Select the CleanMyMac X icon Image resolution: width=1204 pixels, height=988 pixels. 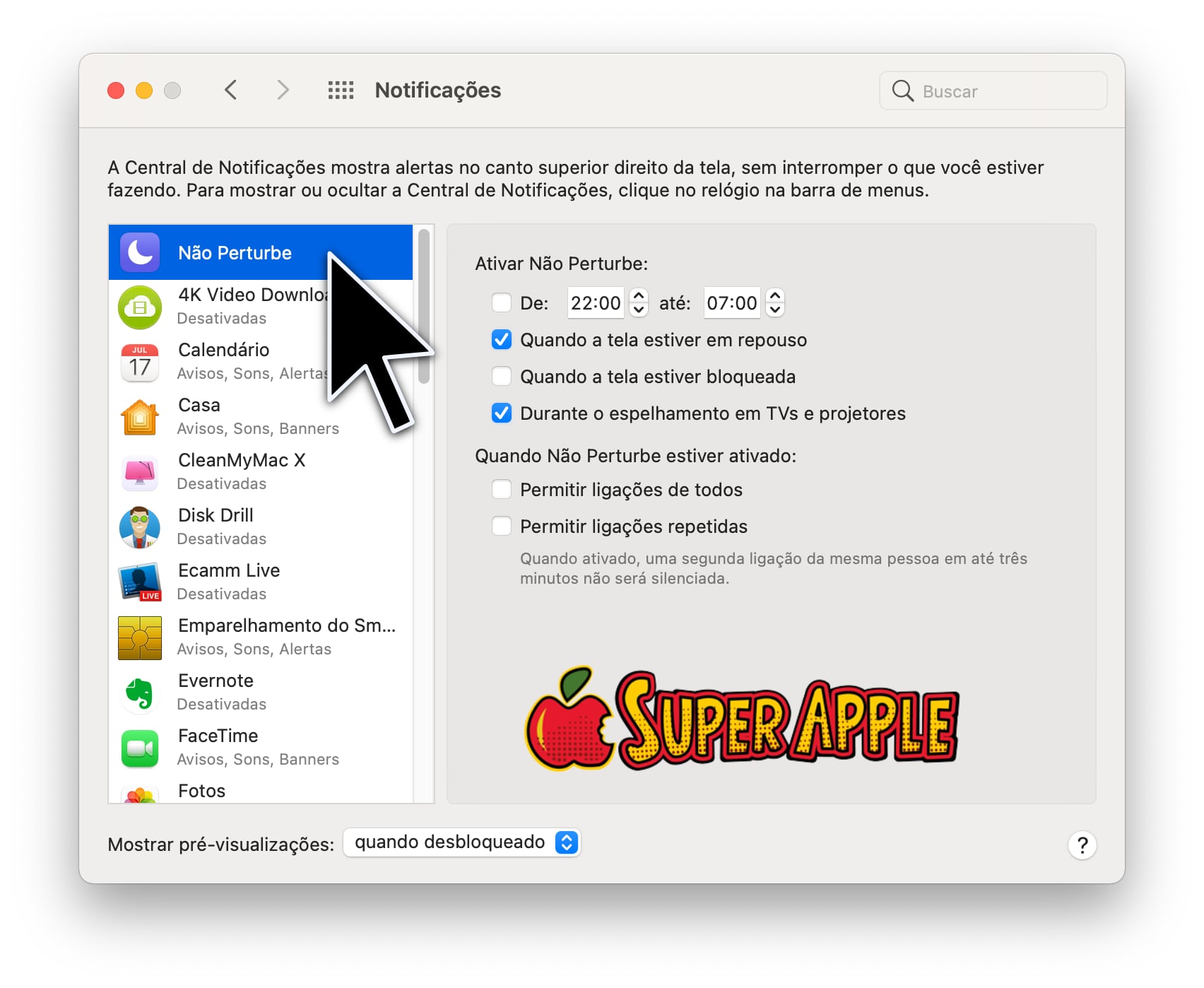point(139,472)
